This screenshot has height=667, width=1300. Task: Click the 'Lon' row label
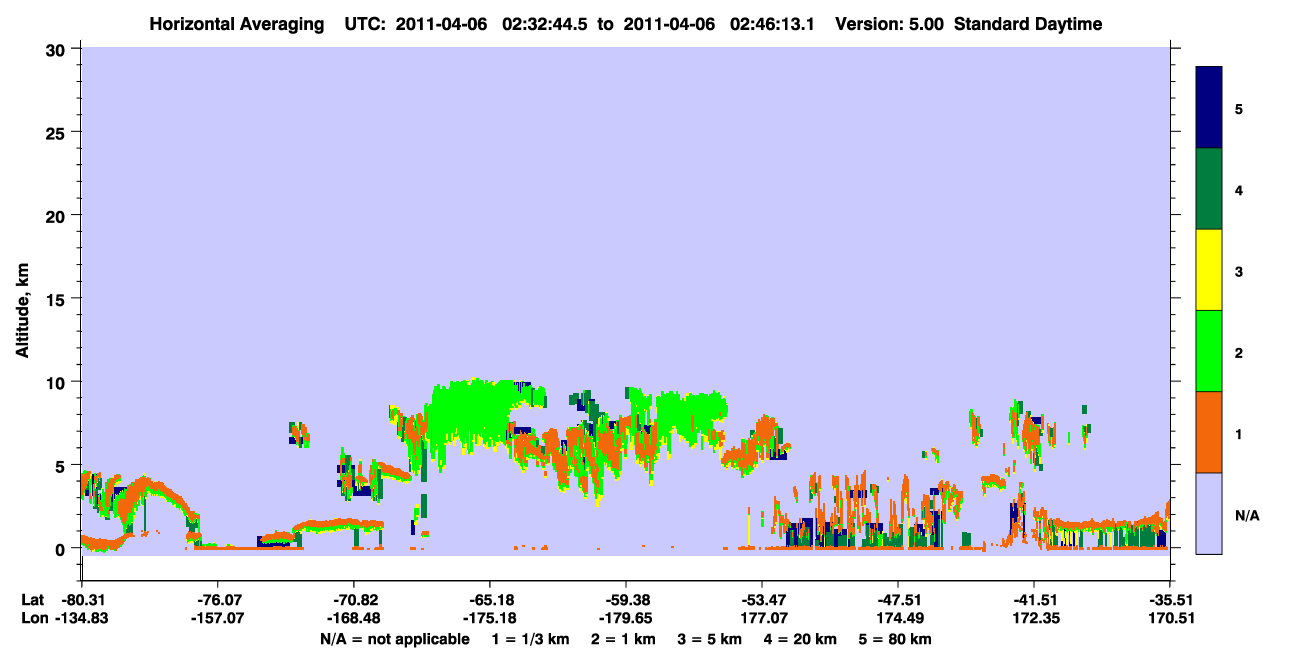[x=33, y=618]
